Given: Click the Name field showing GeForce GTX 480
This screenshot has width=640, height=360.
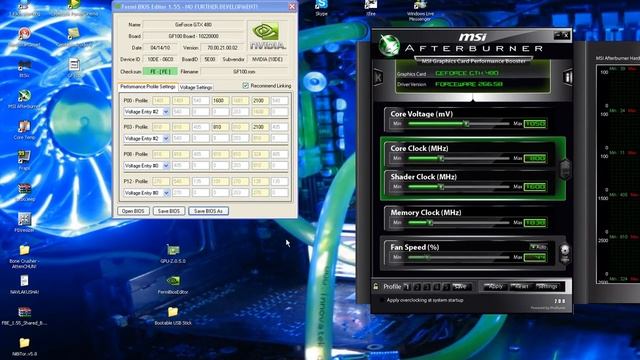Looking at the screenshot, I should click(x=193, y=25).
